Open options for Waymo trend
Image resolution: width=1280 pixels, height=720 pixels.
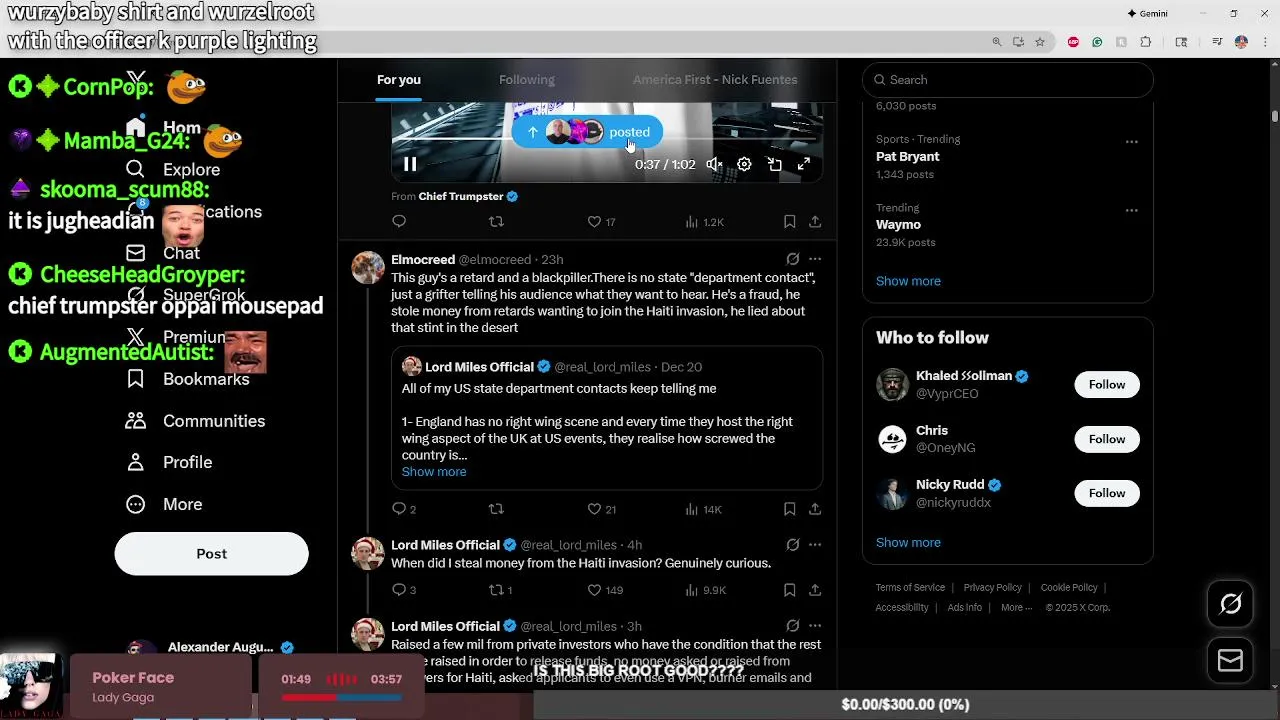tap(1131, 210)
